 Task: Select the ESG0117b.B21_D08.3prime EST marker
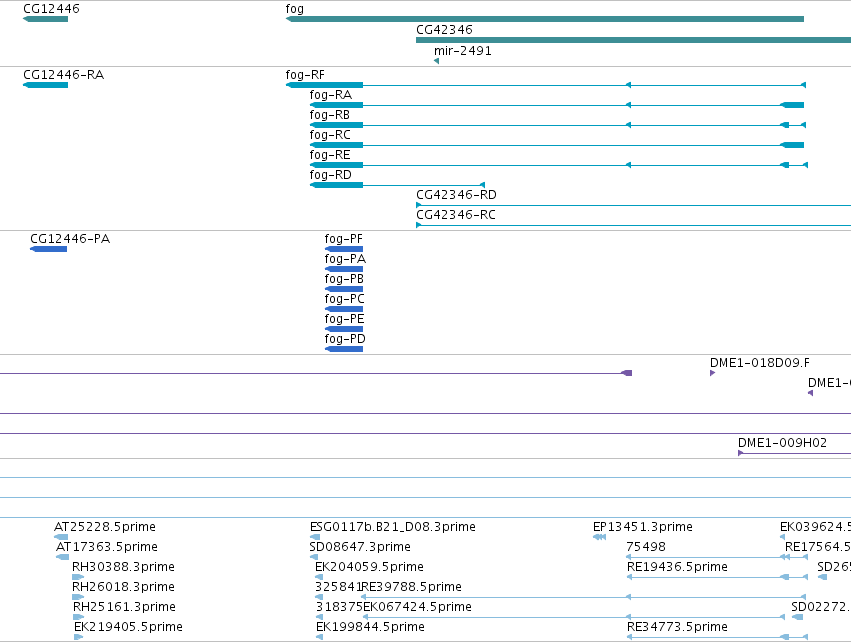click(x=315, y=537)
